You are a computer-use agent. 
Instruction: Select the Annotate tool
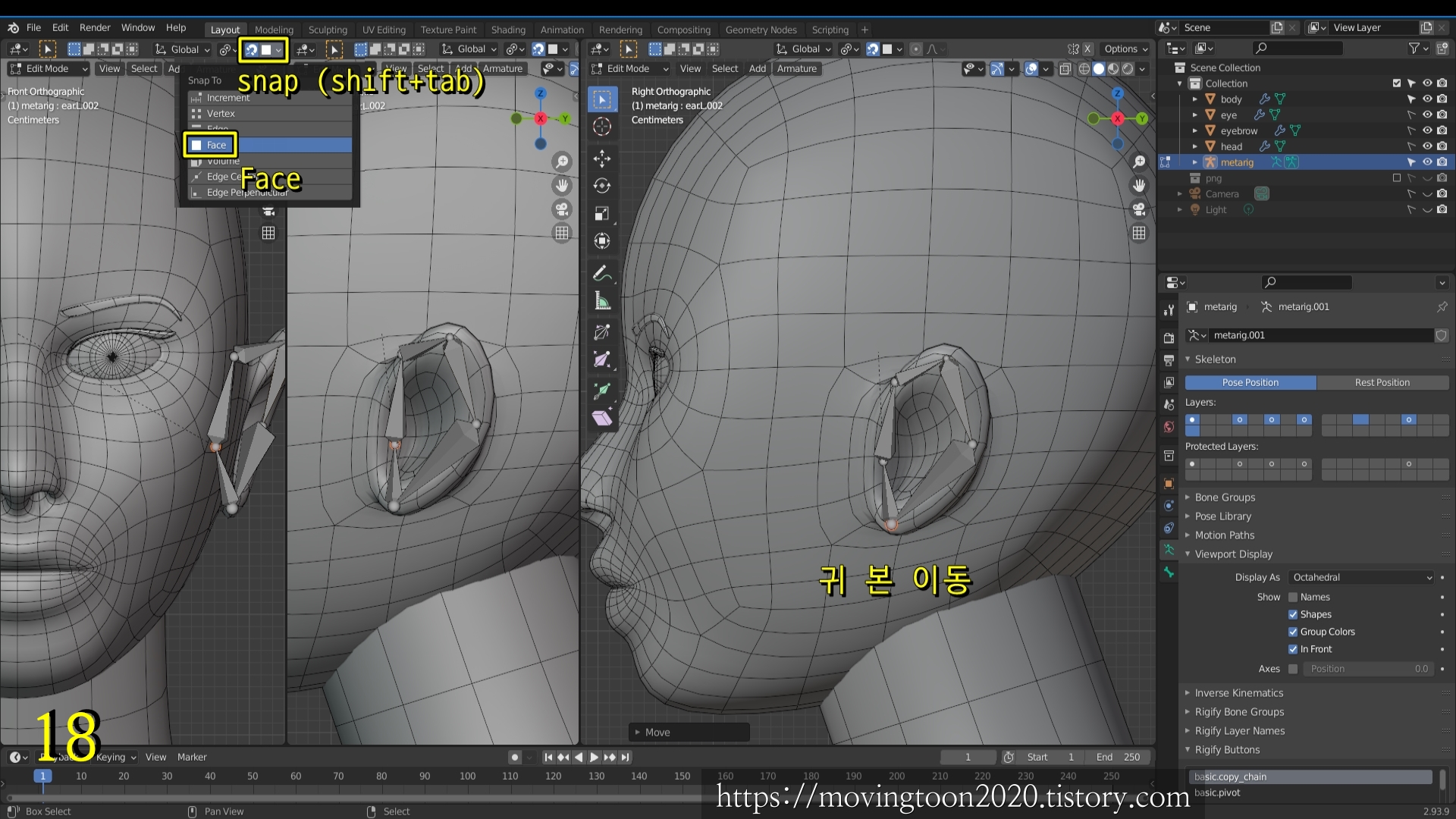tap(602, 273)
